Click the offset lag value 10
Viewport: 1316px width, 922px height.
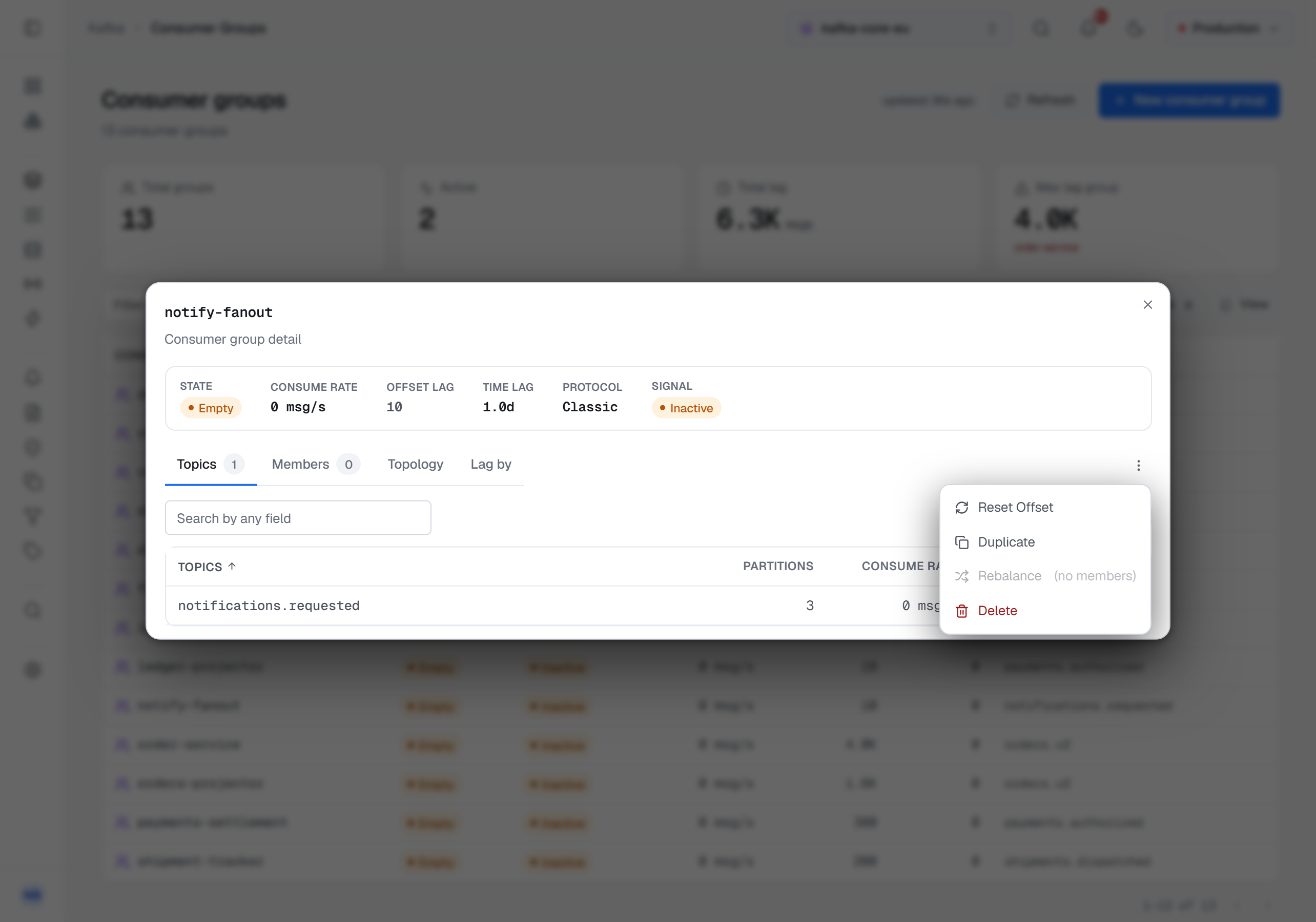point(395,407)
